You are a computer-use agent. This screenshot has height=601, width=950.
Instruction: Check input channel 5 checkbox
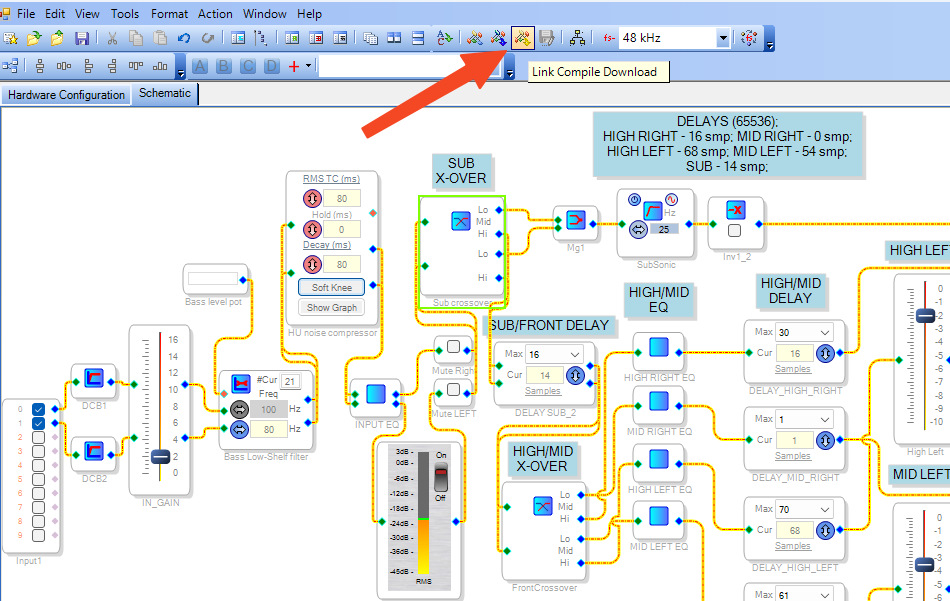[38, 479]
